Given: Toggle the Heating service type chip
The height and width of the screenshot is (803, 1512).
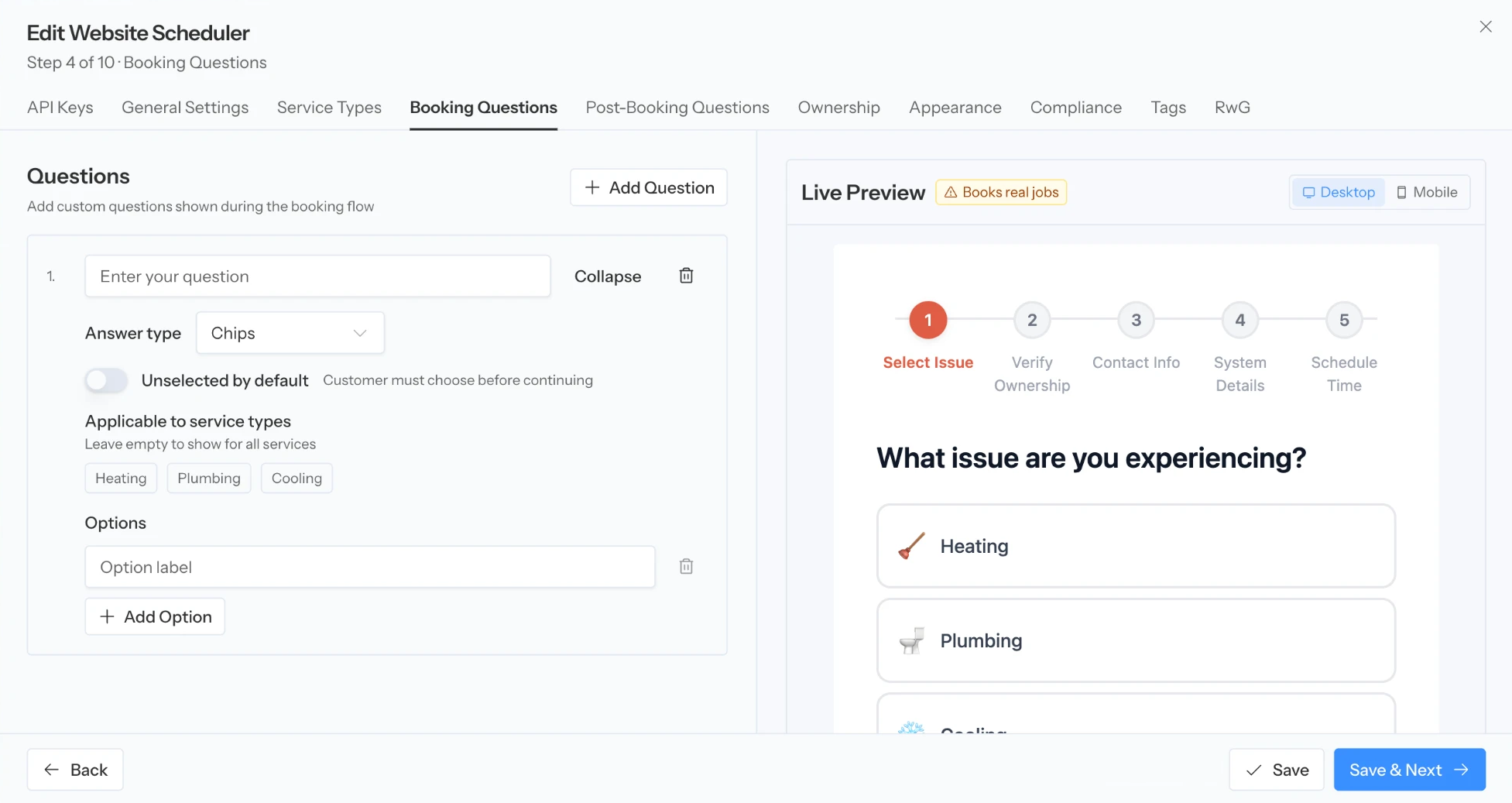Looking at the screenshot, I should 121,479.
